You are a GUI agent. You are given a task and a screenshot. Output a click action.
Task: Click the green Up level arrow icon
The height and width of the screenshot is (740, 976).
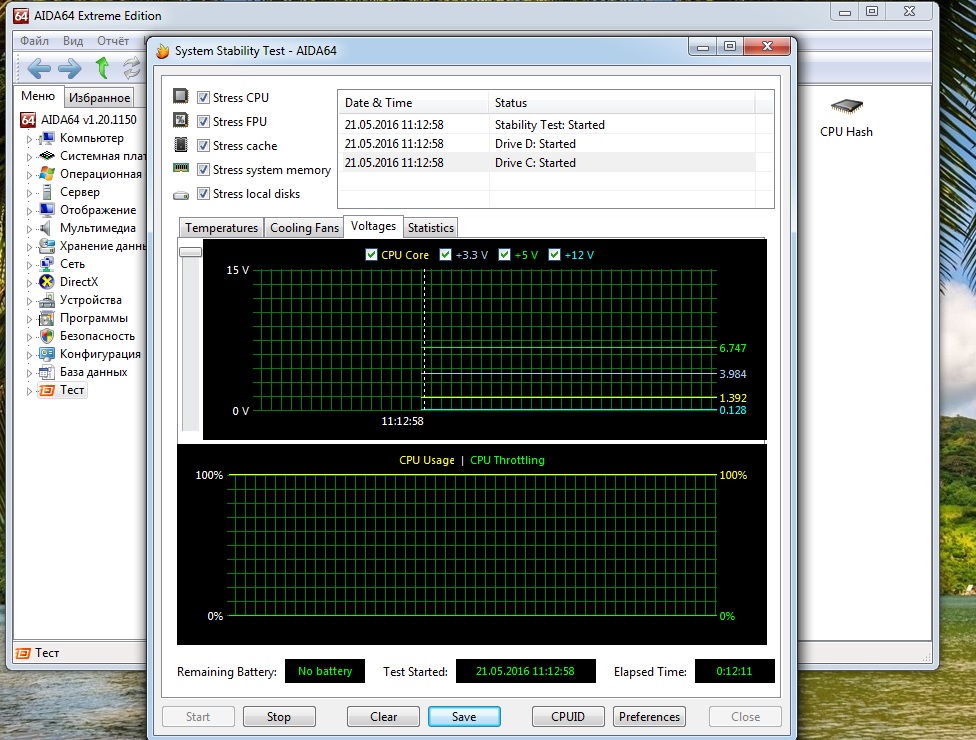click(x=101, y=68)
